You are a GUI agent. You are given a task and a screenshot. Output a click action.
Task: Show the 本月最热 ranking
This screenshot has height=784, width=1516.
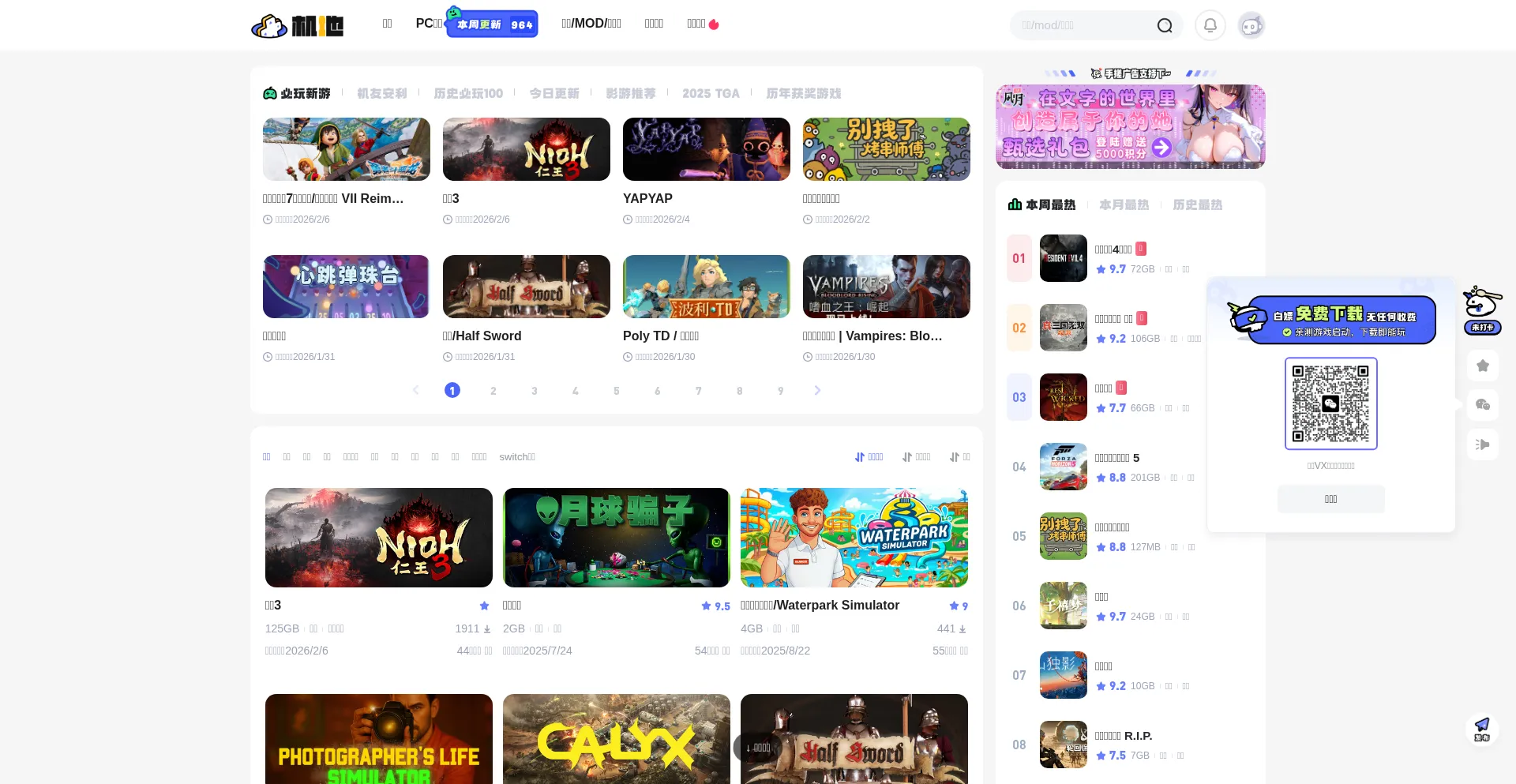pos(1124,204)
